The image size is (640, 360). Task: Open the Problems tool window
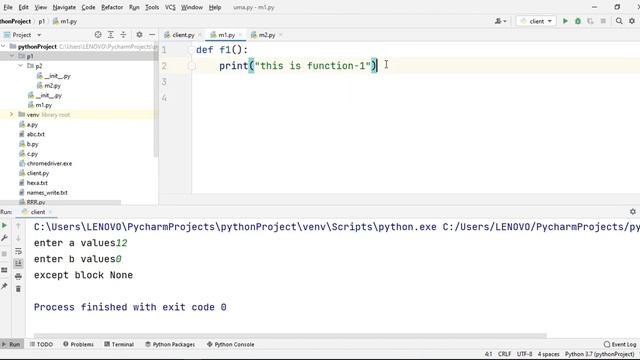click(x=78, y=344)
